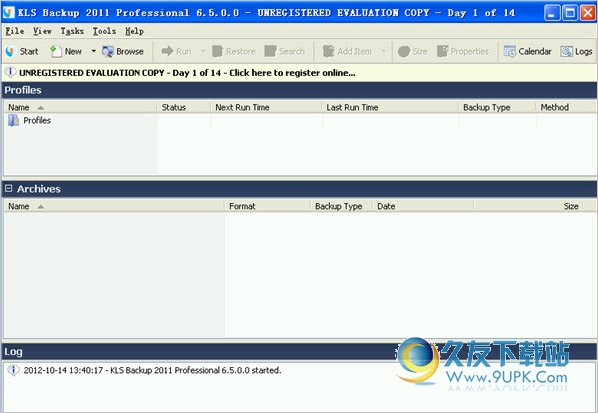Open the Browse tool
Screen dimensions: 598x413
pyautogui.click(x=123, y=51)
